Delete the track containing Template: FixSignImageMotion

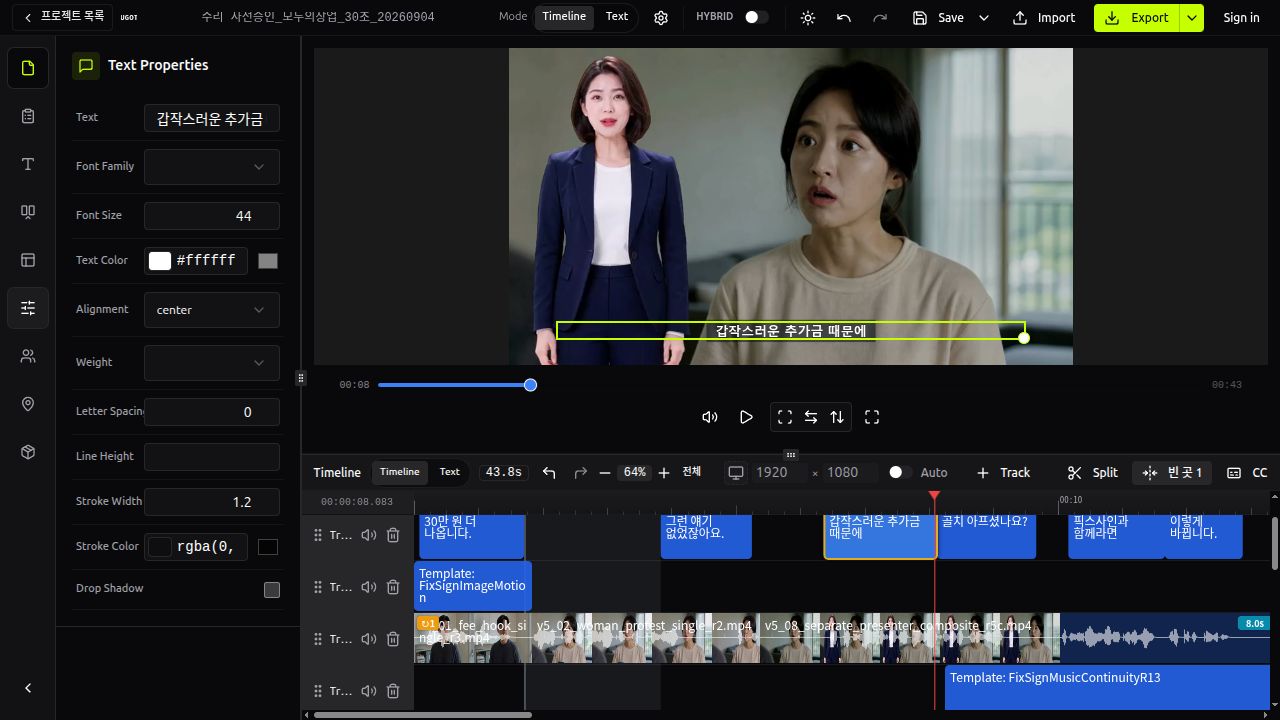pos(393,587)
